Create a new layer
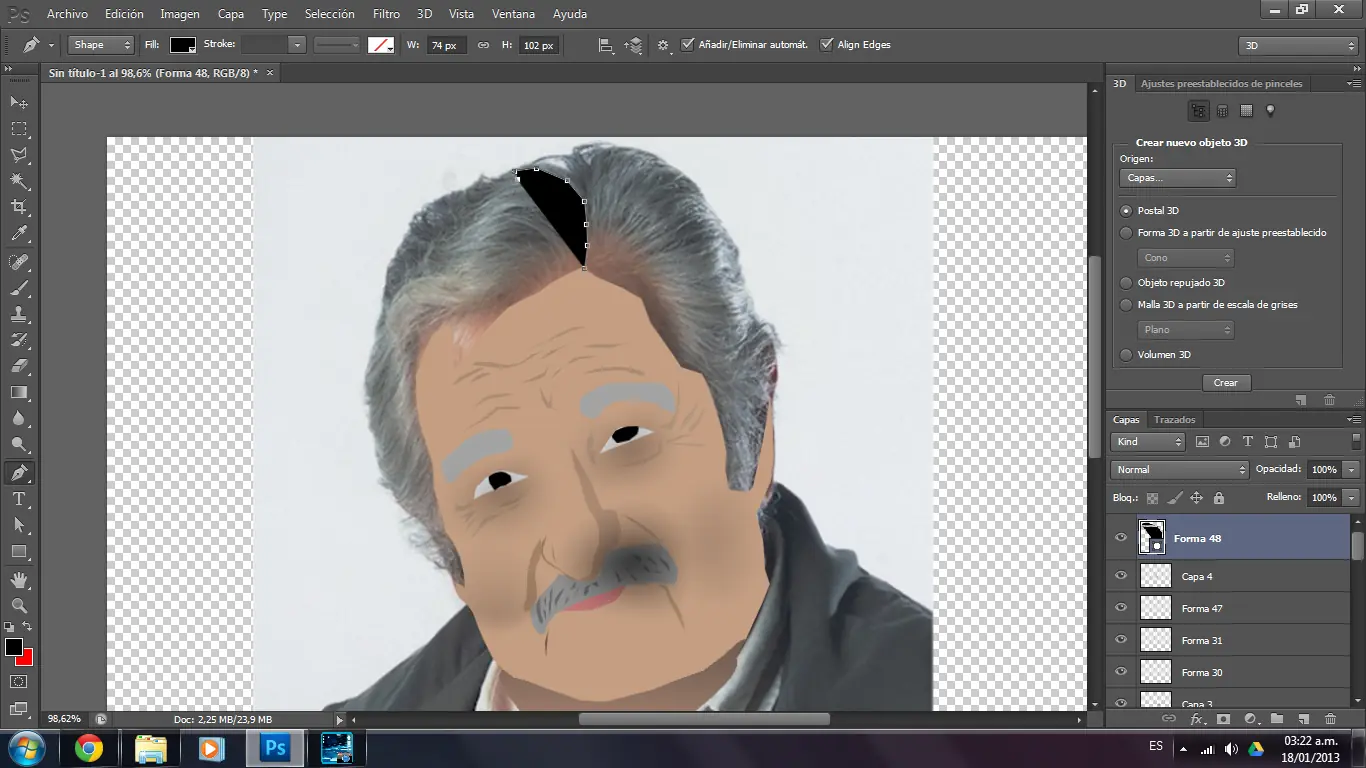This screenshot has width=1366, height=768. pyautogui.click(x=1303, y=719)
